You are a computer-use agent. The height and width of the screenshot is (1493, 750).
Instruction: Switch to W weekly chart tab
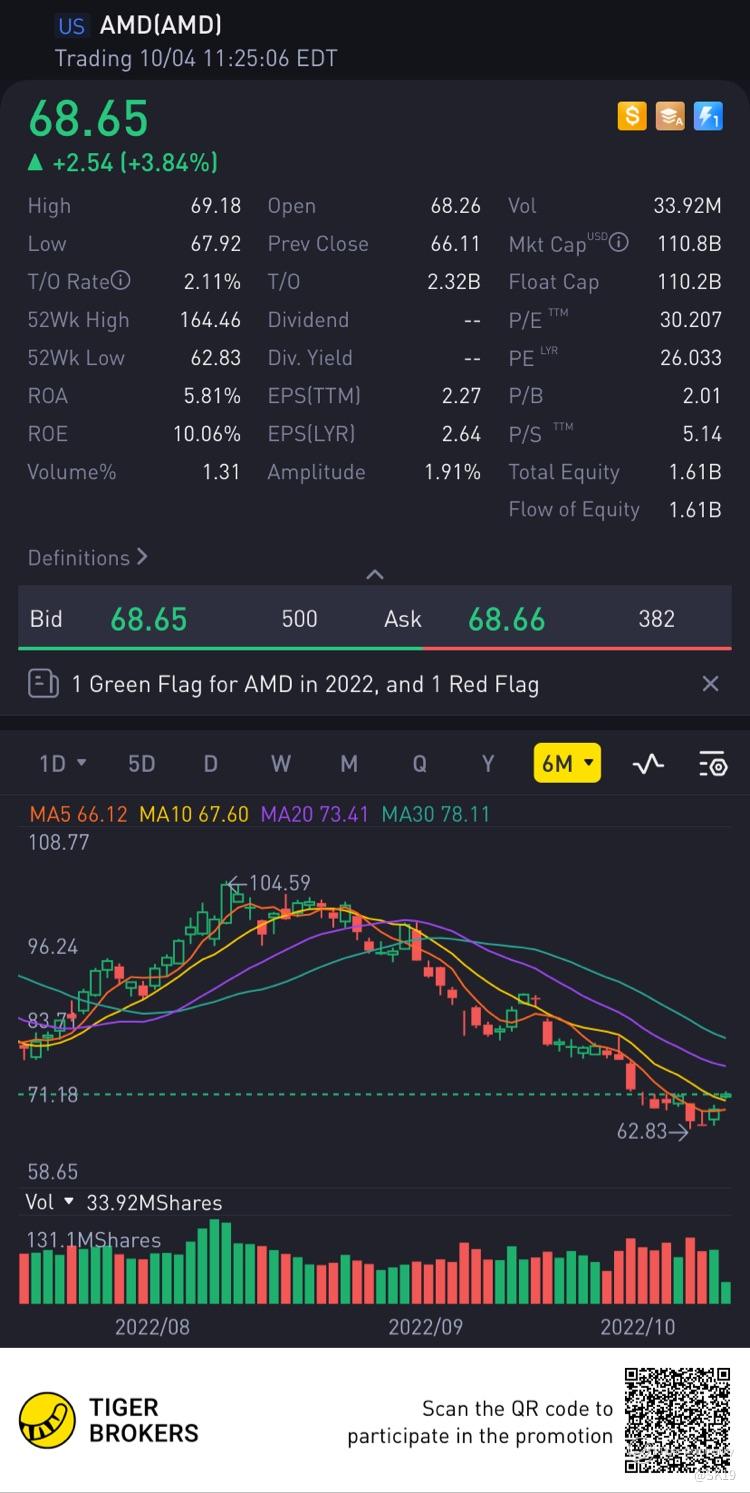281,764
